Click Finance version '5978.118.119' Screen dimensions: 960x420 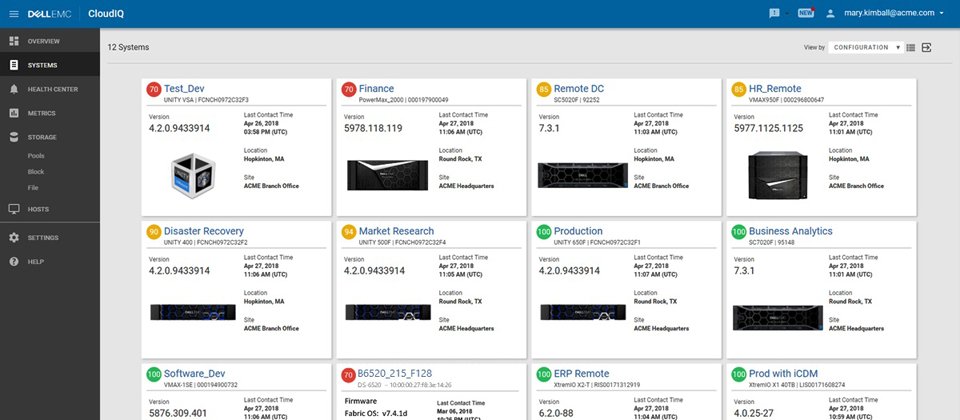pyautogui.click(x=373, y=128)
